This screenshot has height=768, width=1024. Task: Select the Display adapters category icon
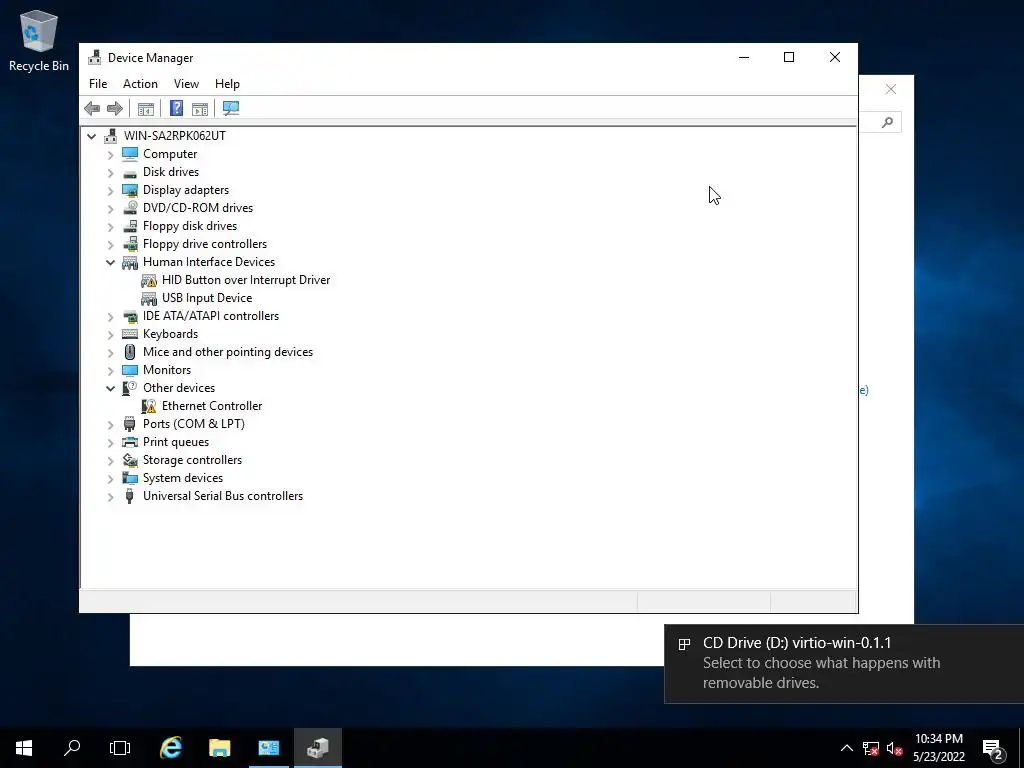tap(130, 190)
